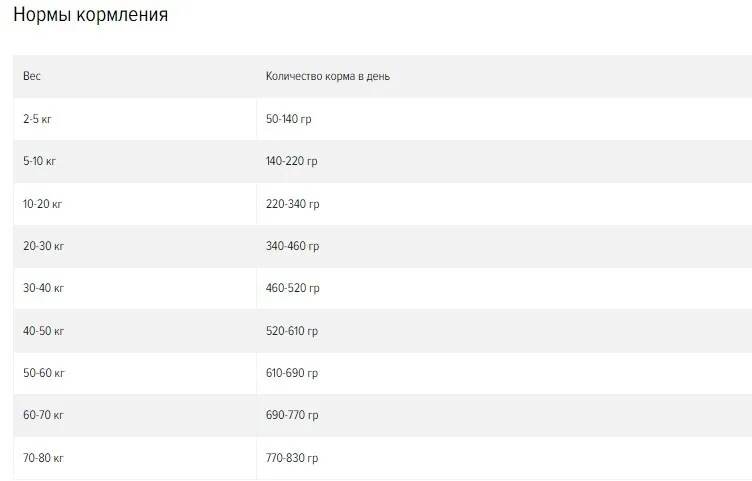Click the '610-690 гр' amount
This screenshot has width=752, height=481.
292,373
